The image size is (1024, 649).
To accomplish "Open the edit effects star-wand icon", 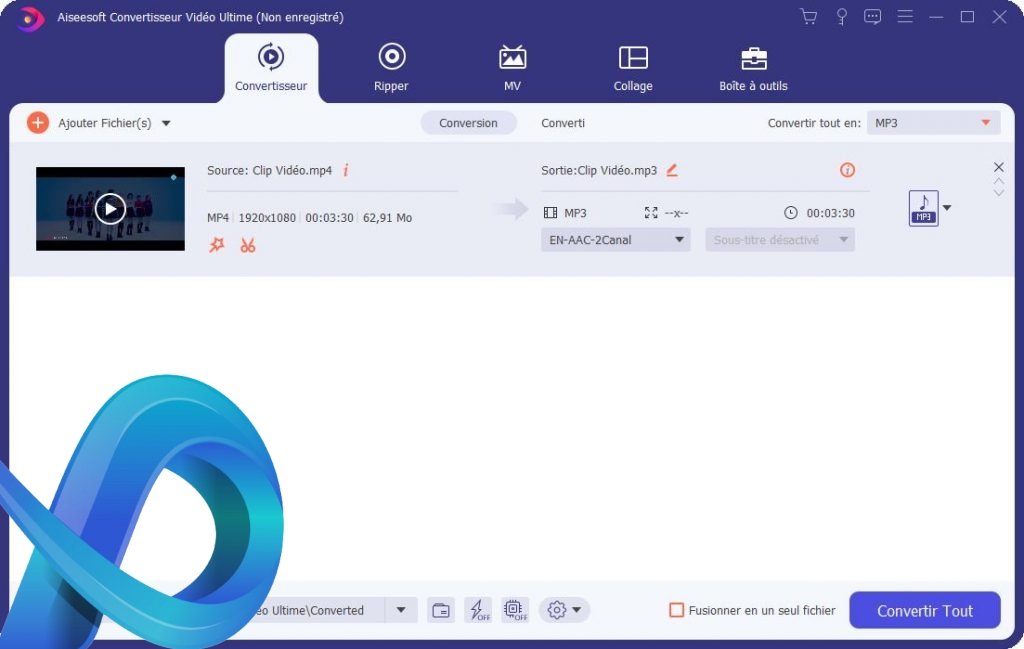I will 217,245.
